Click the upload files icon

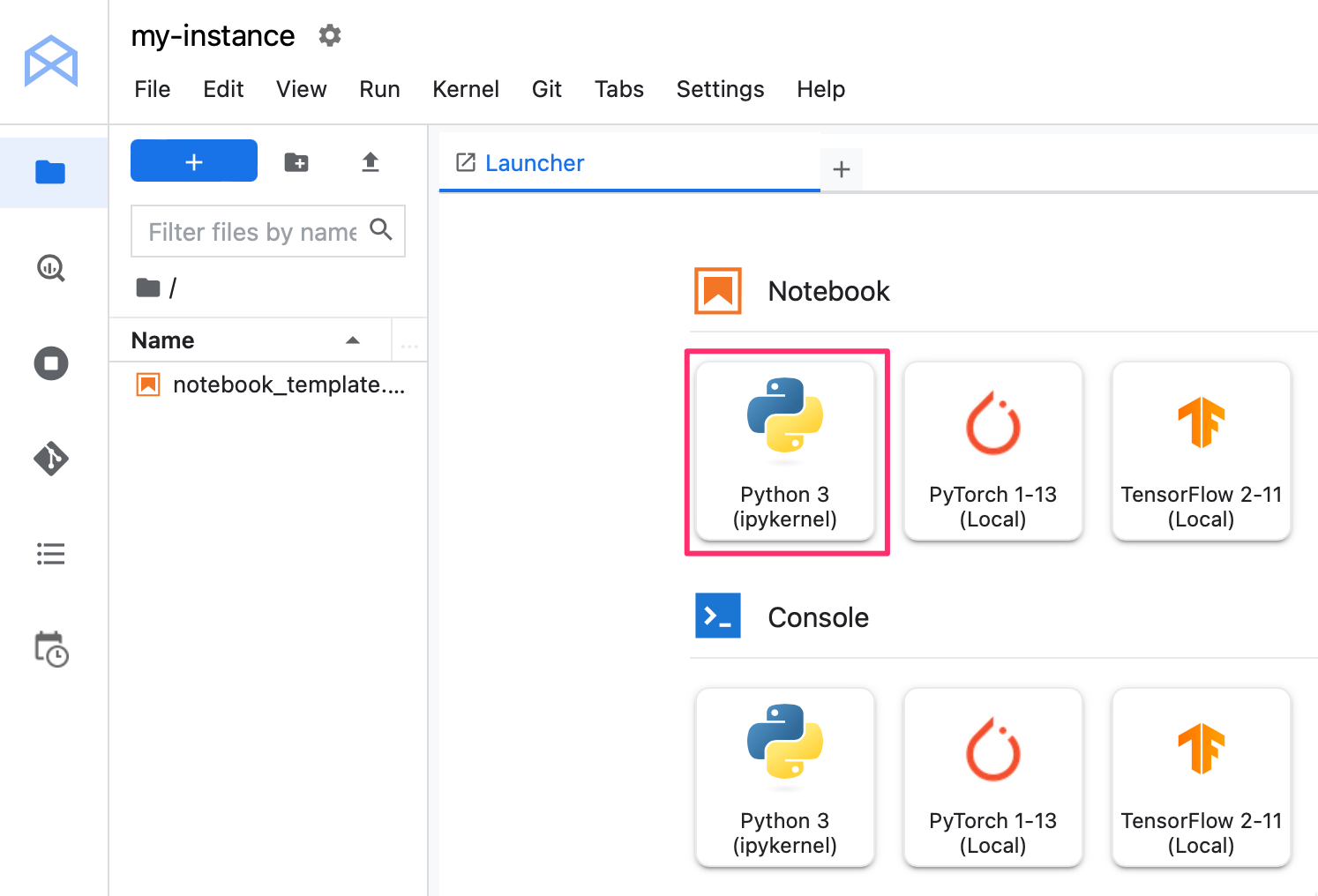[371, 162]
